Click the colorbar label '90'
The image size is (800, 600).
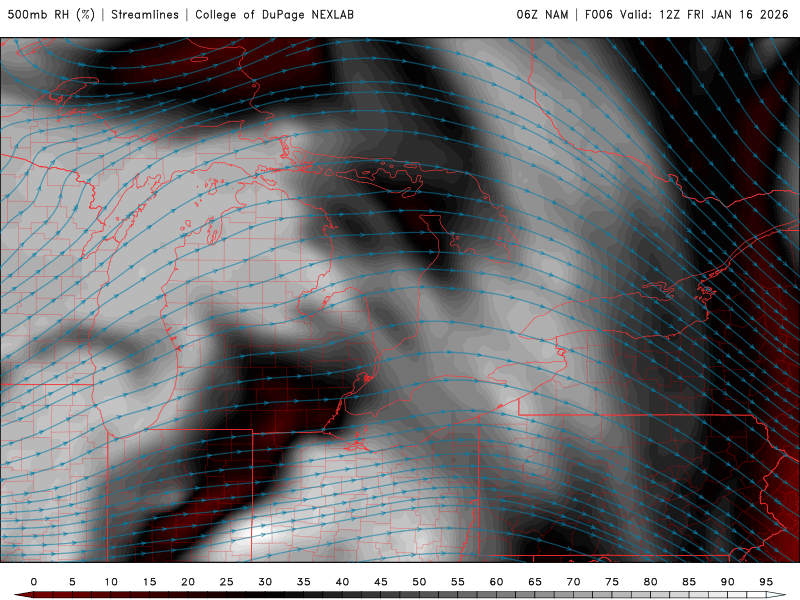(728, 582)
